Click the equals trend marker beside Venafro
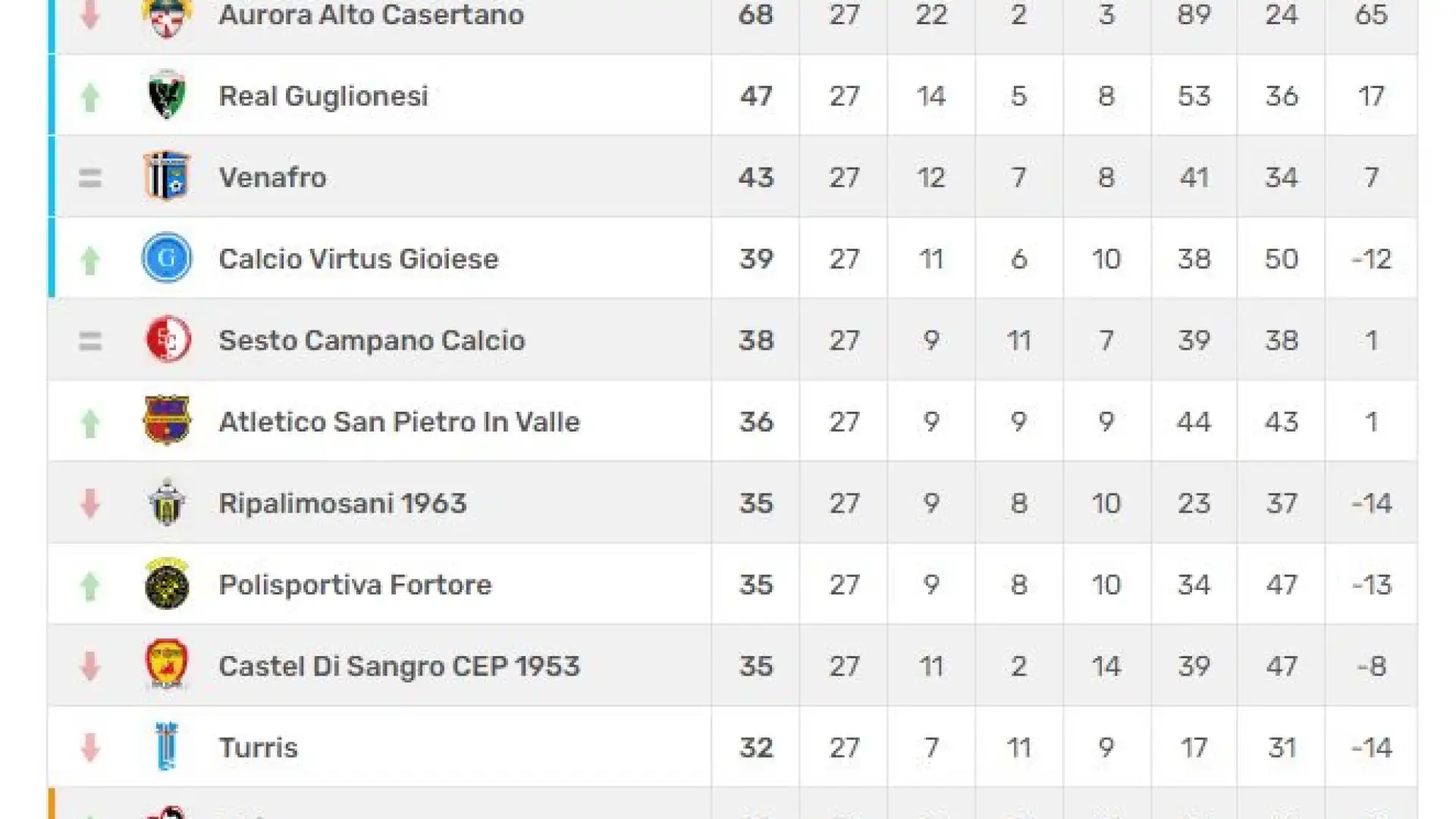 tap(90, 178)
